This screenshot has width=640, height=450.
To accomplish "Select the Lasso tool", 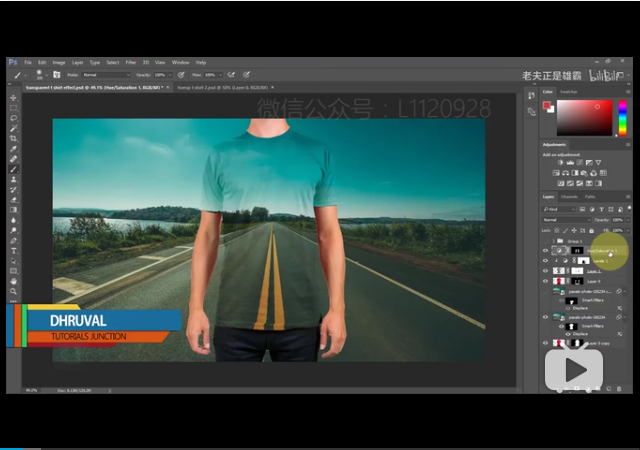I will pos(13,118).
